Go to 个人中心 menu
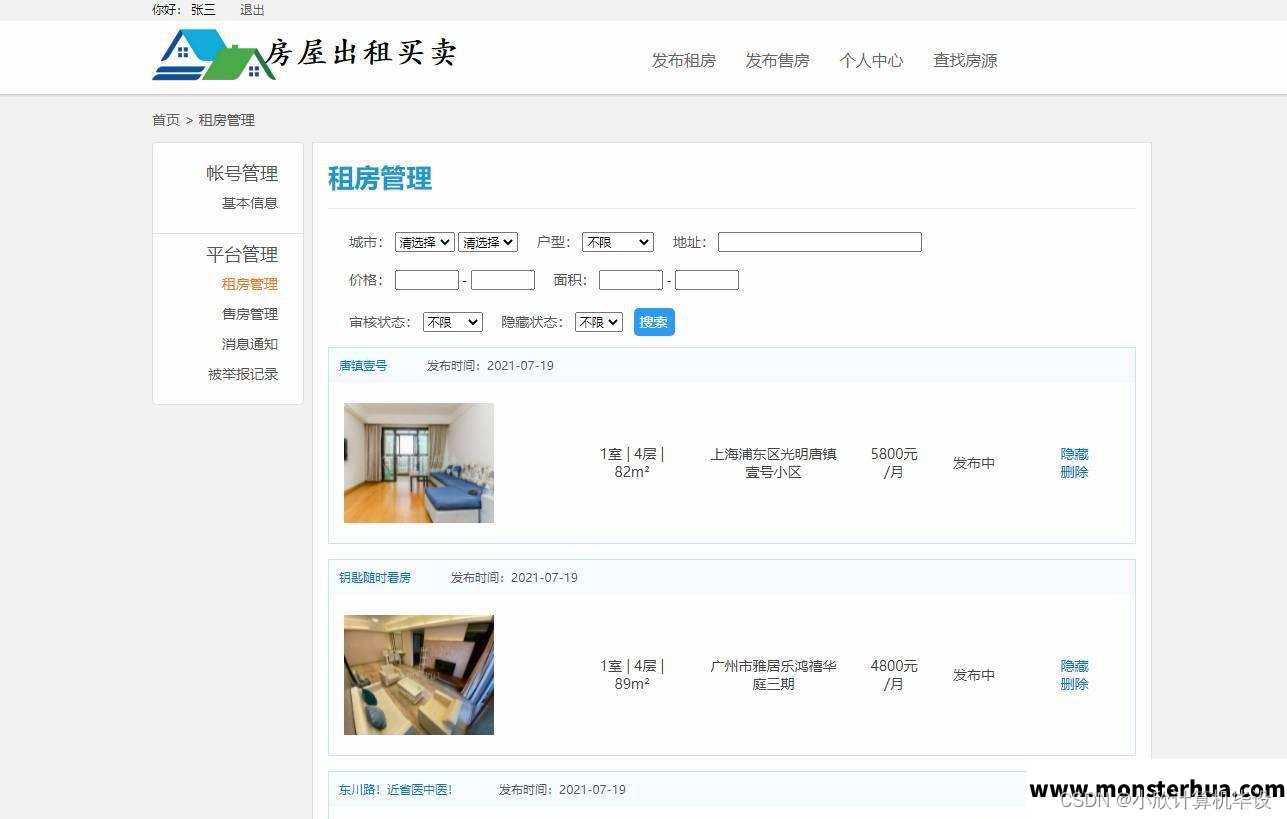The image size is (1287, 819). [871, 60]
